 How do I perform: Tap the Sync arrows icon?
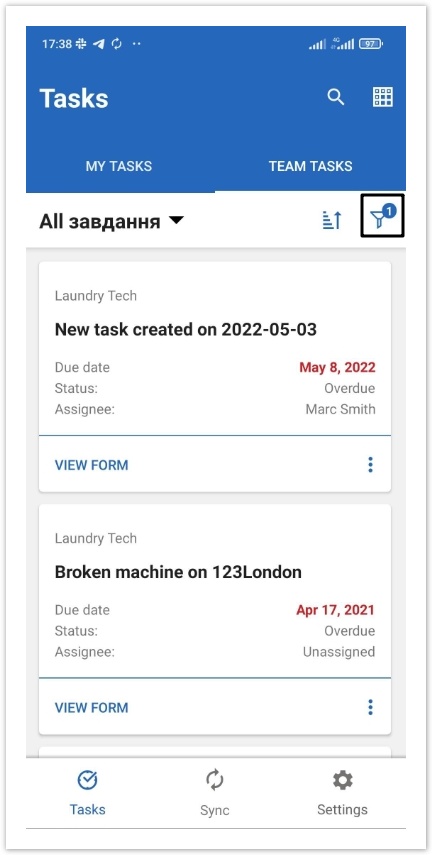[x=214, y=780]
